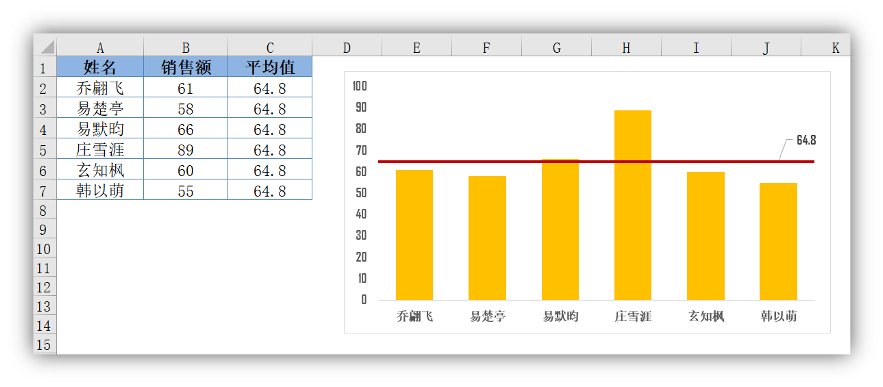Select column E header
Viewport: 883px width, 387px height.
[x=416, y=47]
